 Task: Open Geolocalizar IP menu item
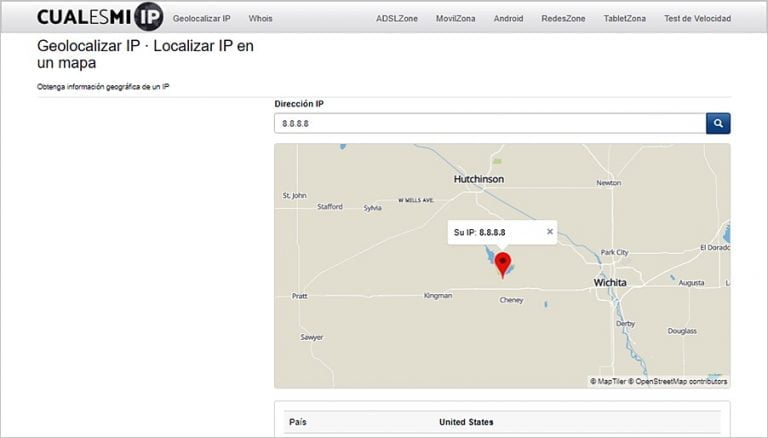(201, 19)
